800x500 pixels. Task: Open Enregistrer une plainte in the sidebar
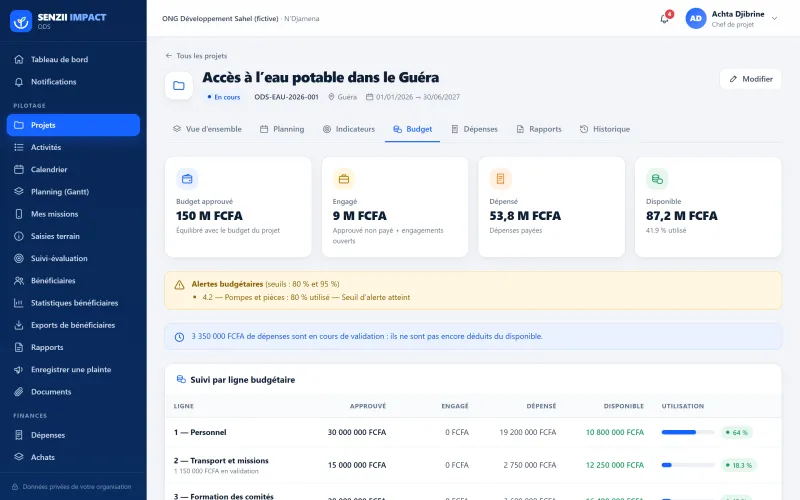coord(73,369)
